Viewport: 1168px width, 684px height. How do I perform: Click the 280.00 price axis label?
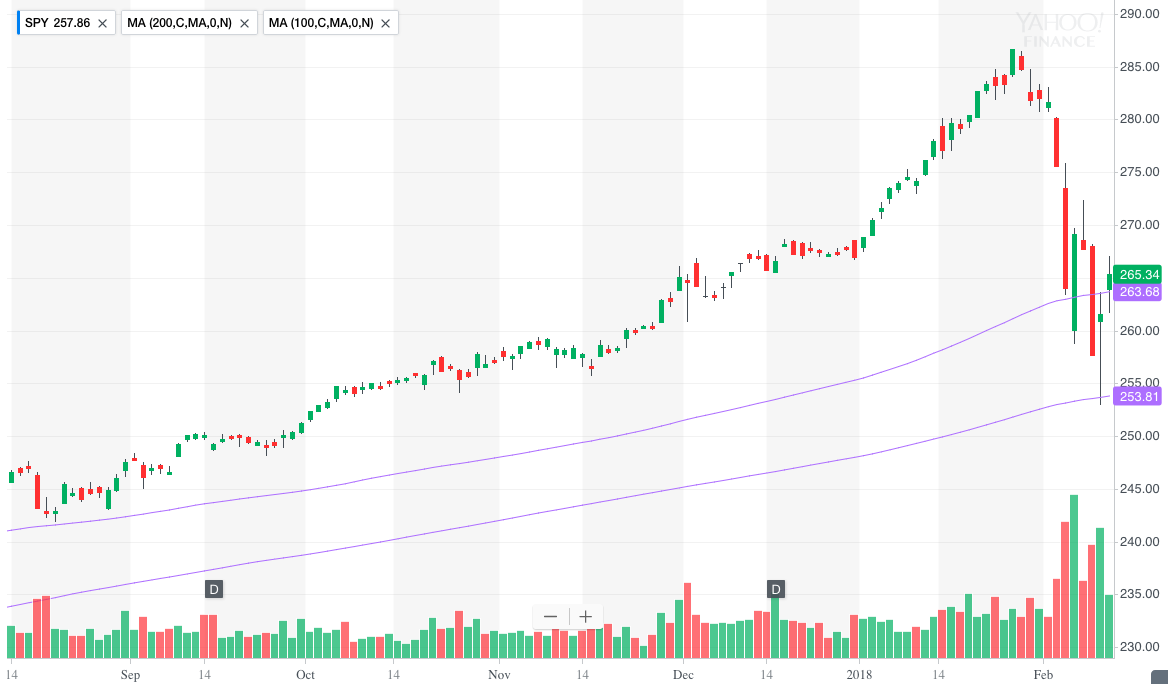coord(1140,118)
